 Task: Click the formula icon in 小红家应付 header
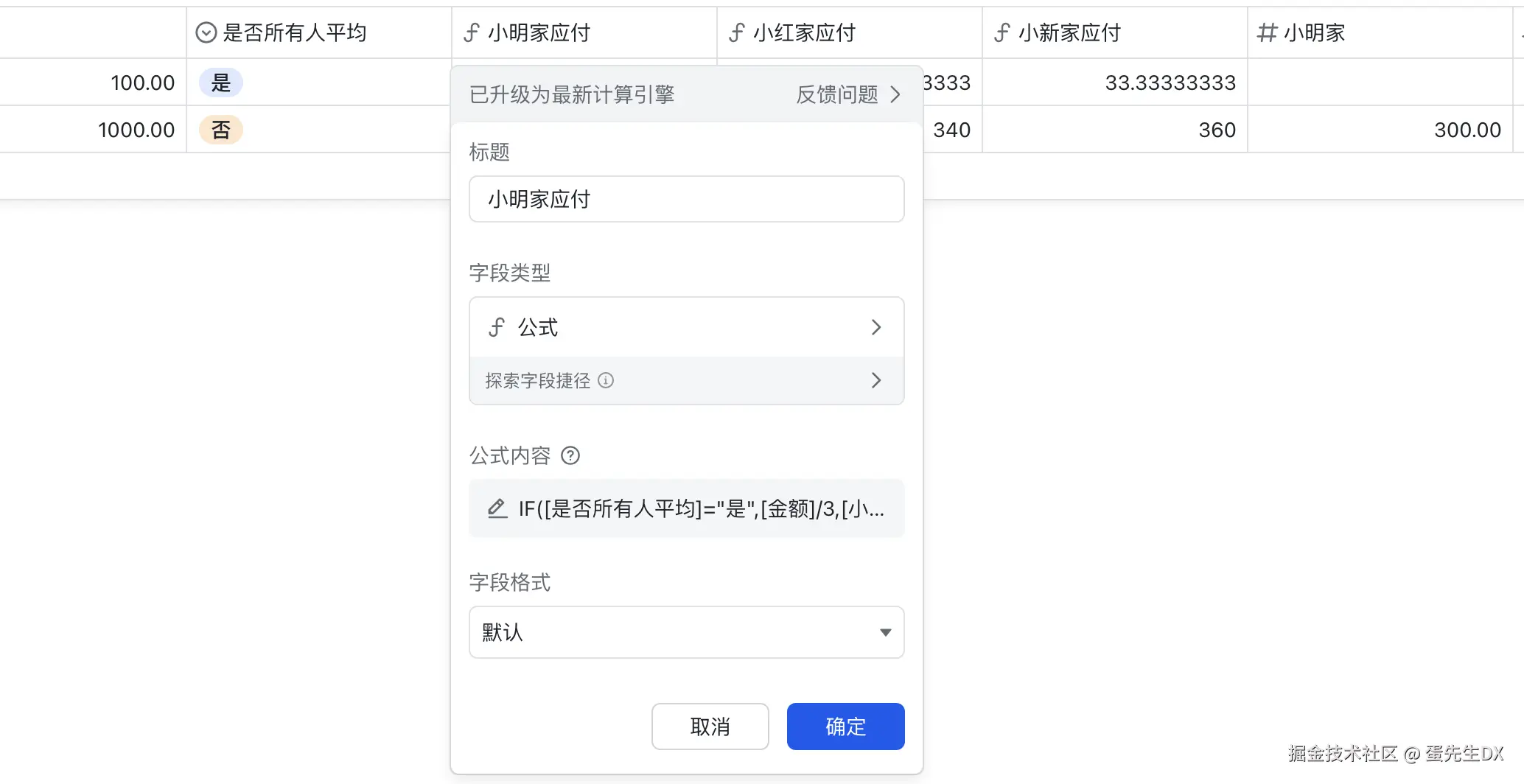(x=736, y=32)
